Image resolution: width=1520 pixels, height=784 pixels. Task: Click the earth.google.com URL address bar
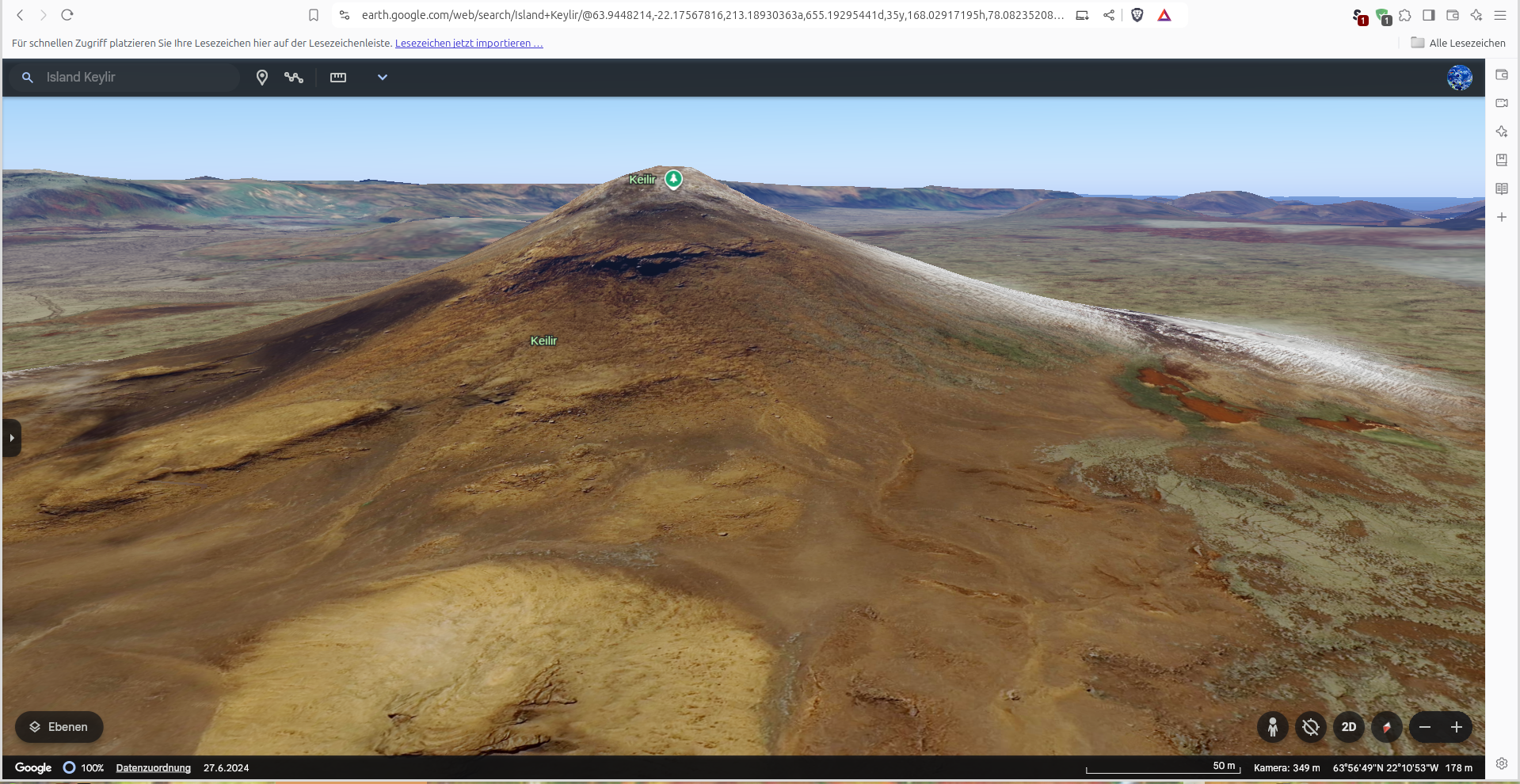click(713, 15)
